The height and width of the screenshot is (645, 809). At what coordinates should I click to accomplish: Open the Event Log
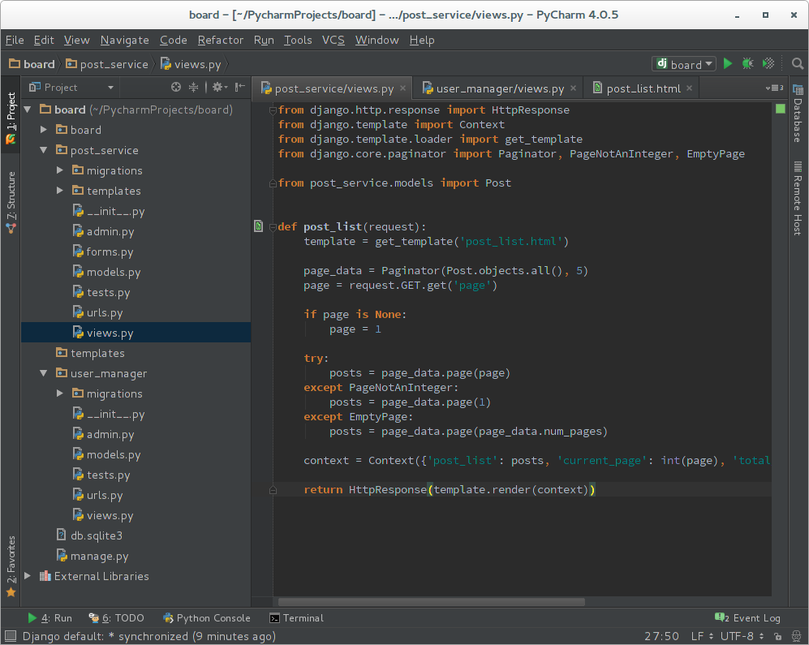click(x=748, y=618)
